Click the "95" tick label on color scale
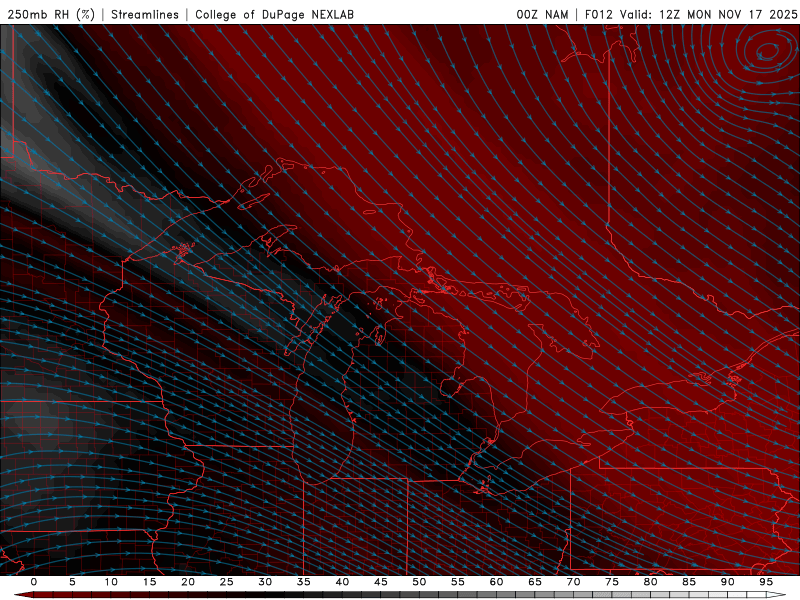Screen dimensions: 800x600 tap(766, 582)
